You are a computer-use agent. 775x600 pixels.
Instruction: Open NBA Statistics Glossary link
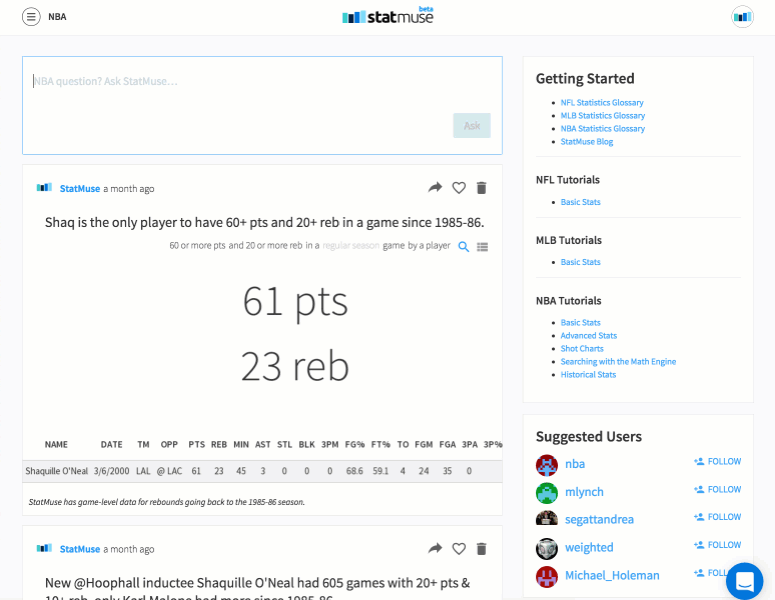(603, 128)
